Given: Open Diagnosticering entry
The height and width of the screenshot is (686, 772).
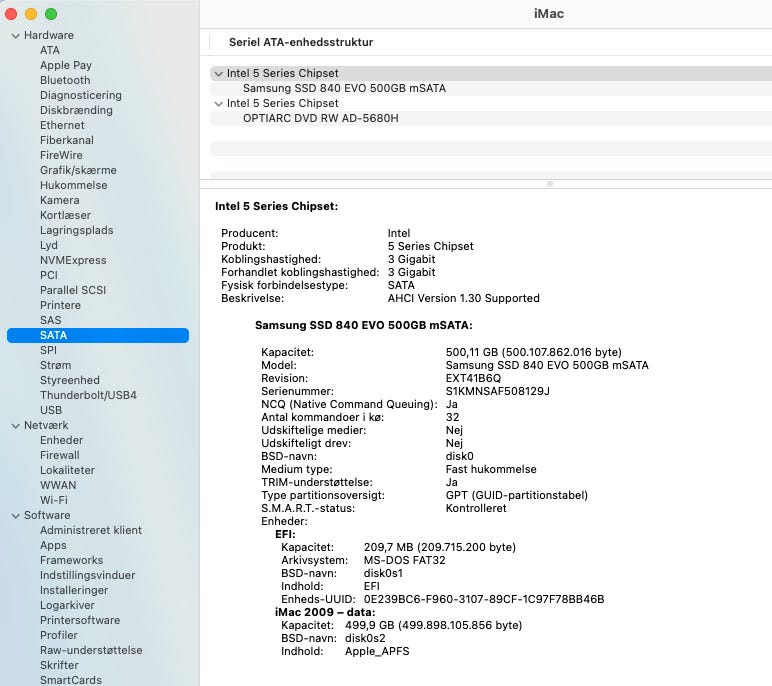Looking at the screenshot, I should (x=81, y=95).
